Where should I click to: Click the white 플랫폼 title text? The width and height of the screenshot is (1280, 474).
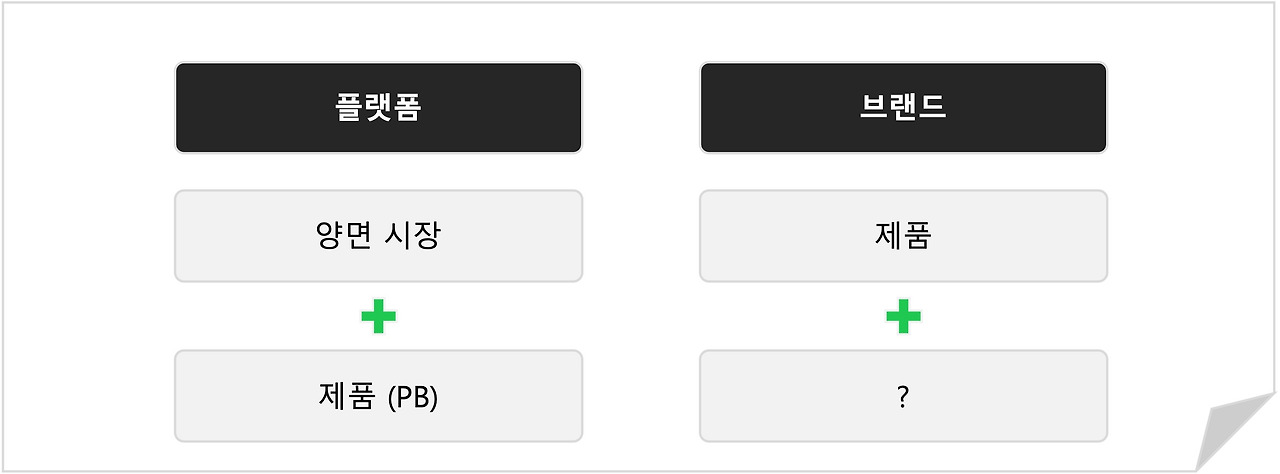pyautogui.click(x=378, y=108)
